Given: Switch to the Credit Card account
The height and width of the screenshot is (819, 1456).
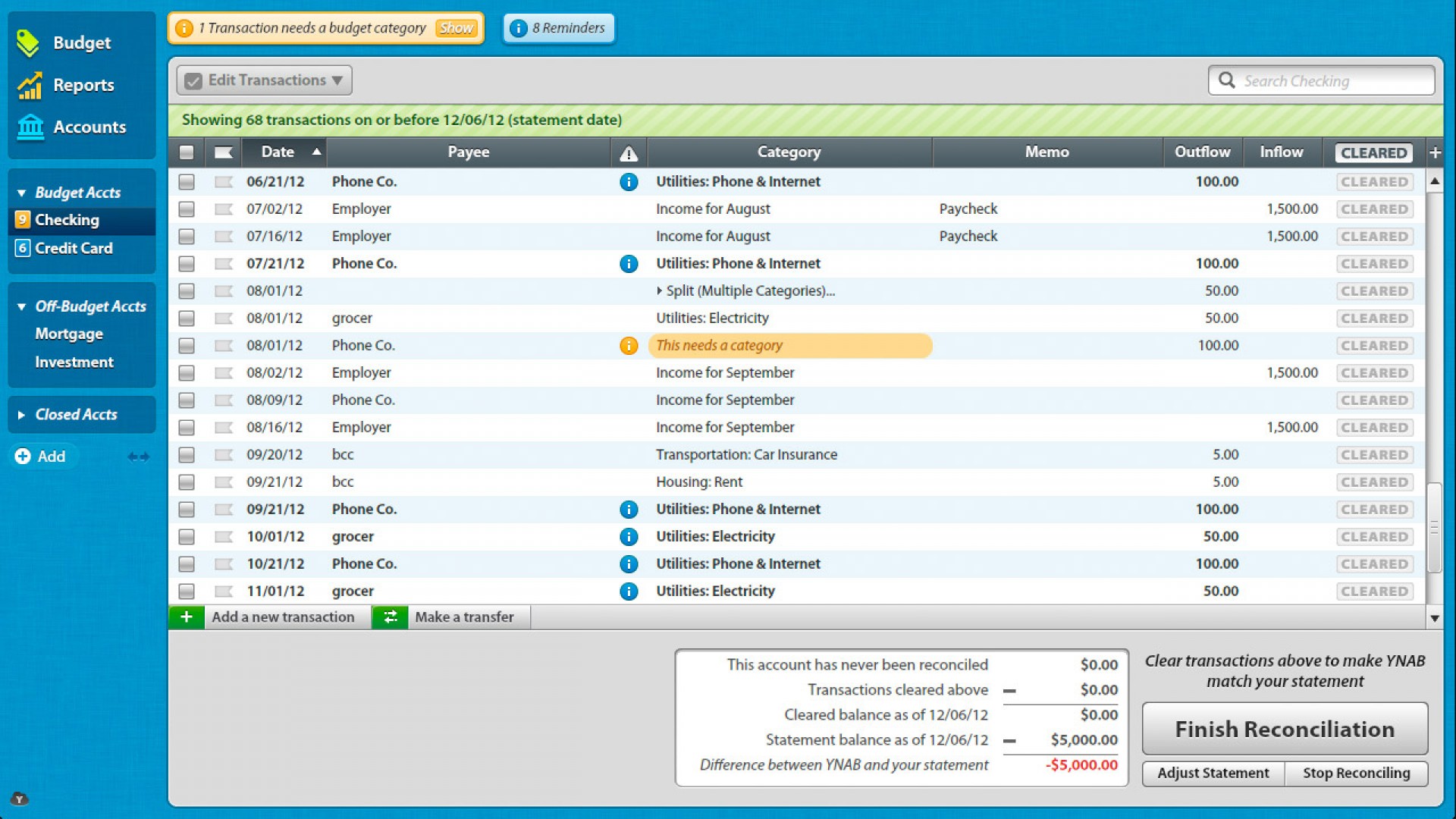Looking at the screenshot, I should tap(74, 248).
